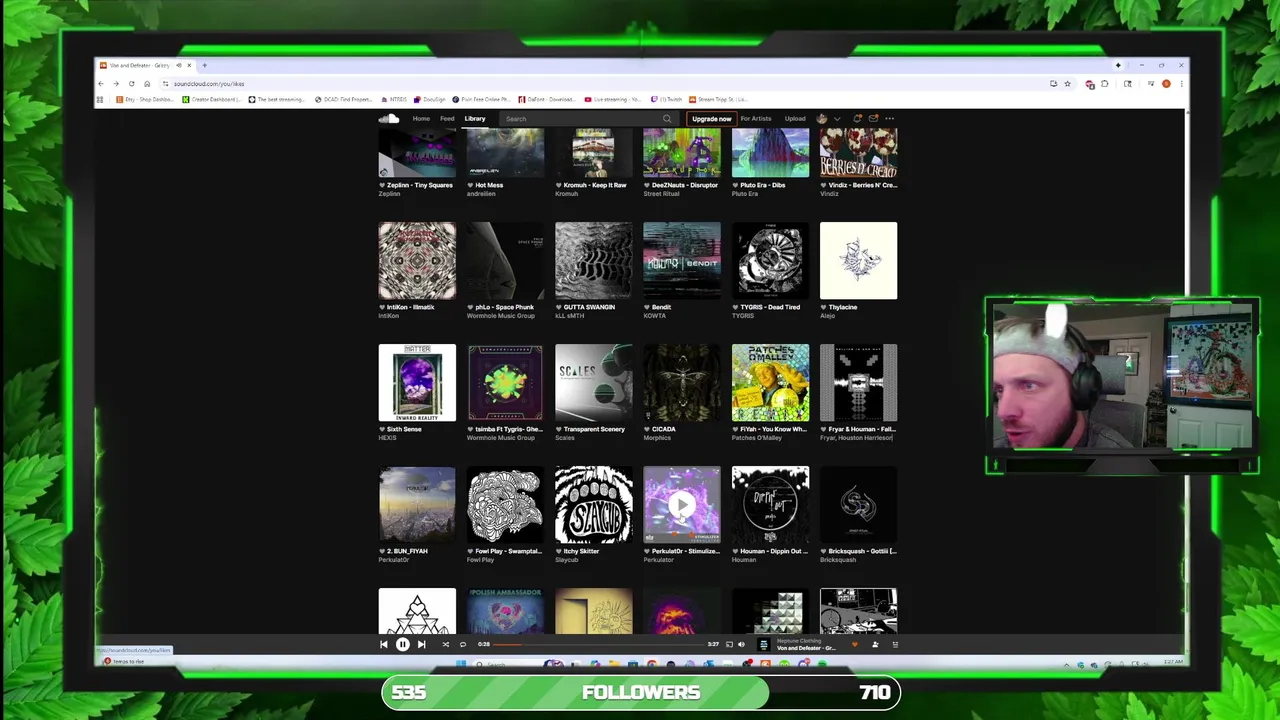This screenshot has height=720, width=1280.
Task: Play the Transparent Scenery artwork
Action: pos(594,382)
